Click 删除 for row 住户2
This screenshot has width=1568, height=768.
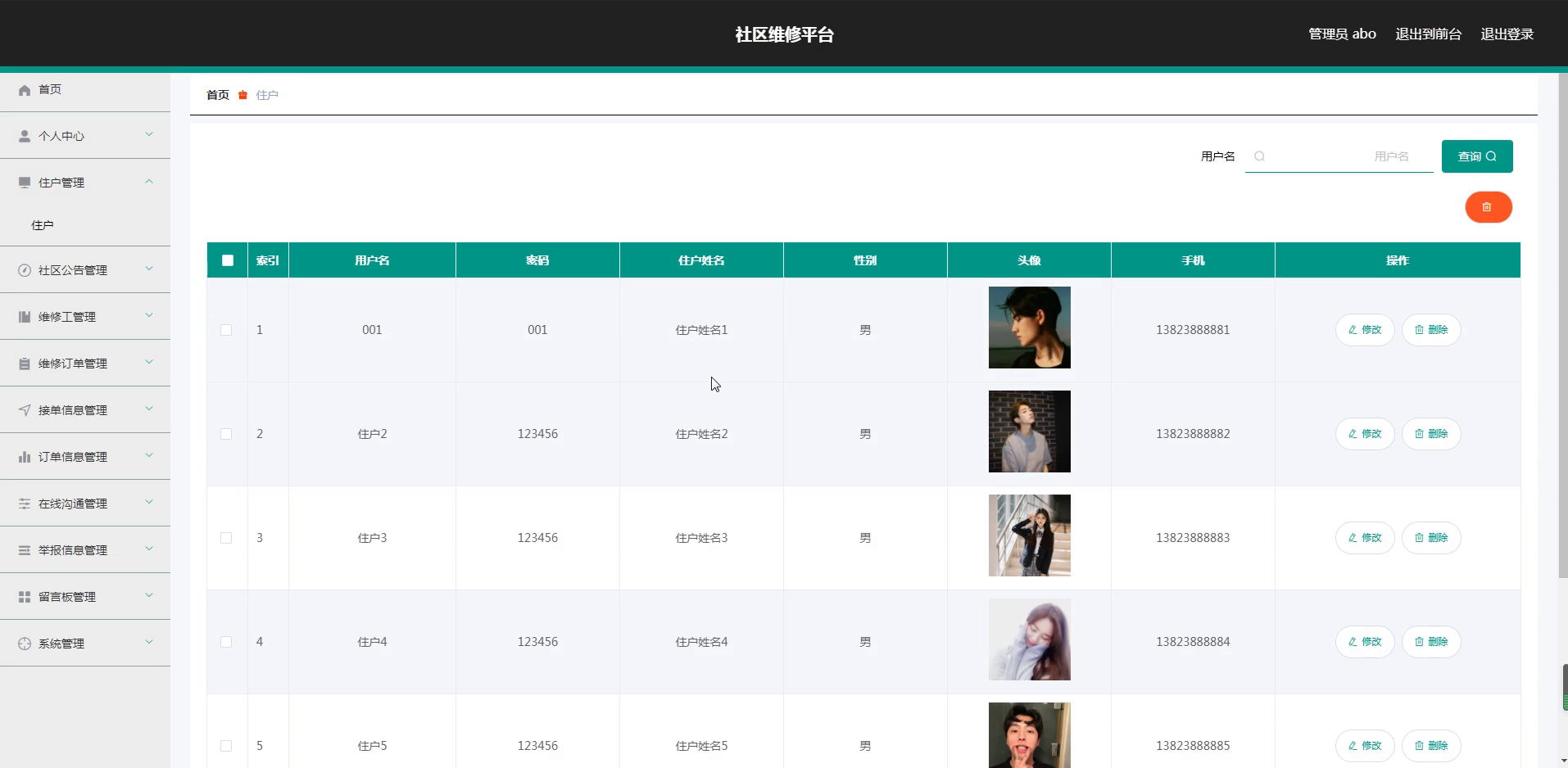click(x=1431, y=434)
